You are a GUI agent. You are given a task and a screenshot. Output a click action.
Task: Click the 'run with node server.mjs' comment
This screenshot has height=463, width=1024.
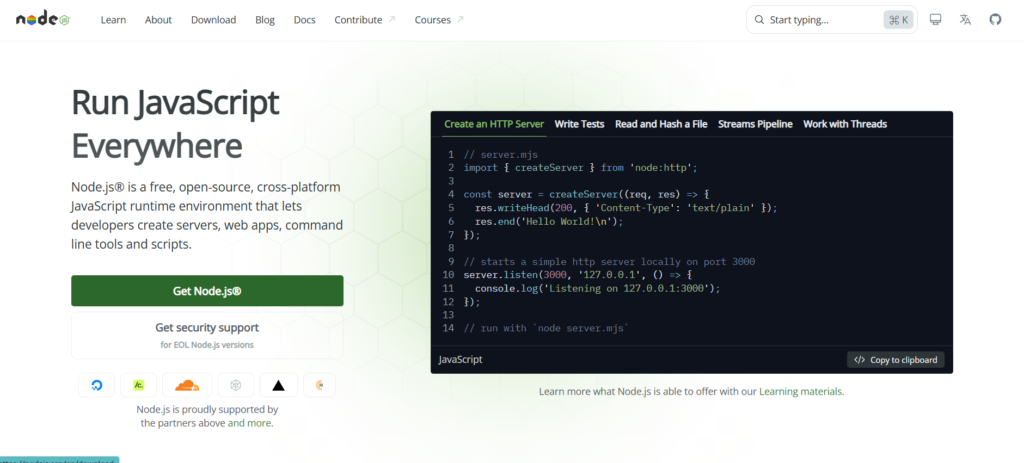click(x=546, y=328)
